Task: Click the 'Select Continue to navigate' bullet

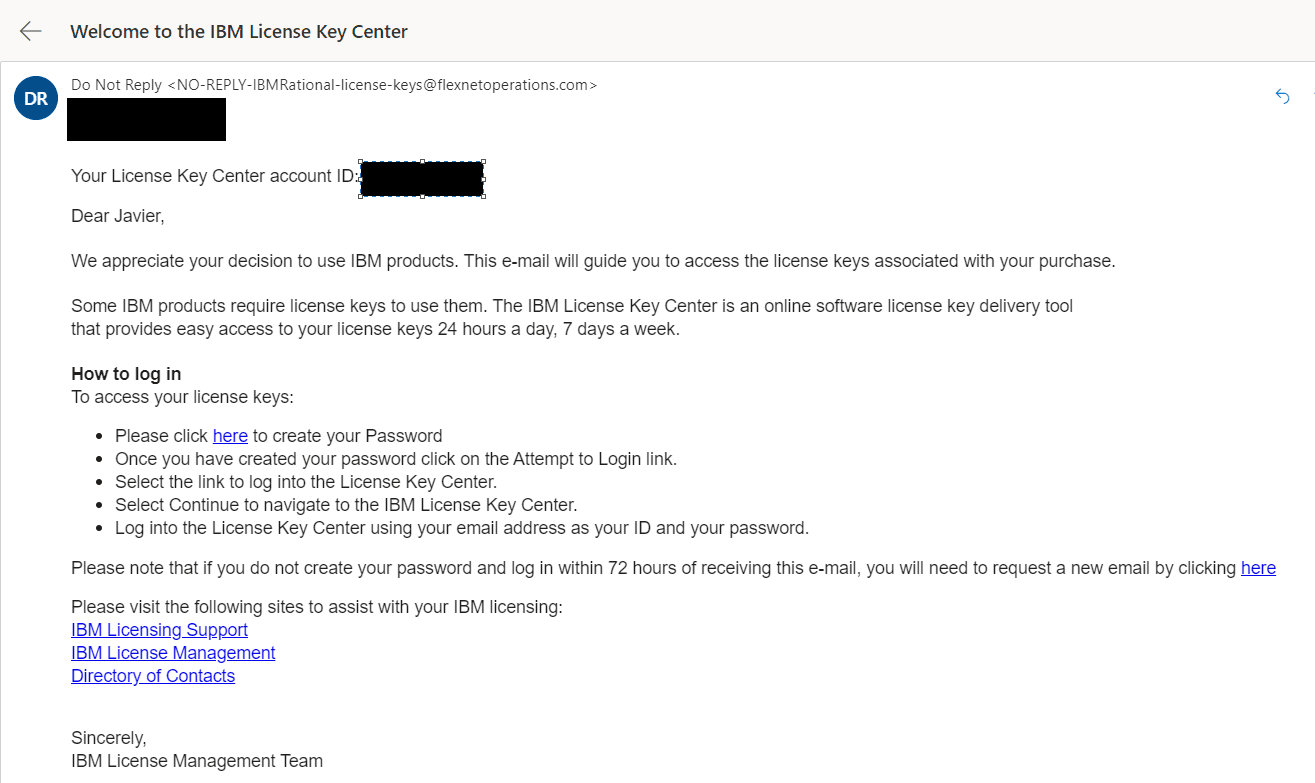Action: (346, 505)
